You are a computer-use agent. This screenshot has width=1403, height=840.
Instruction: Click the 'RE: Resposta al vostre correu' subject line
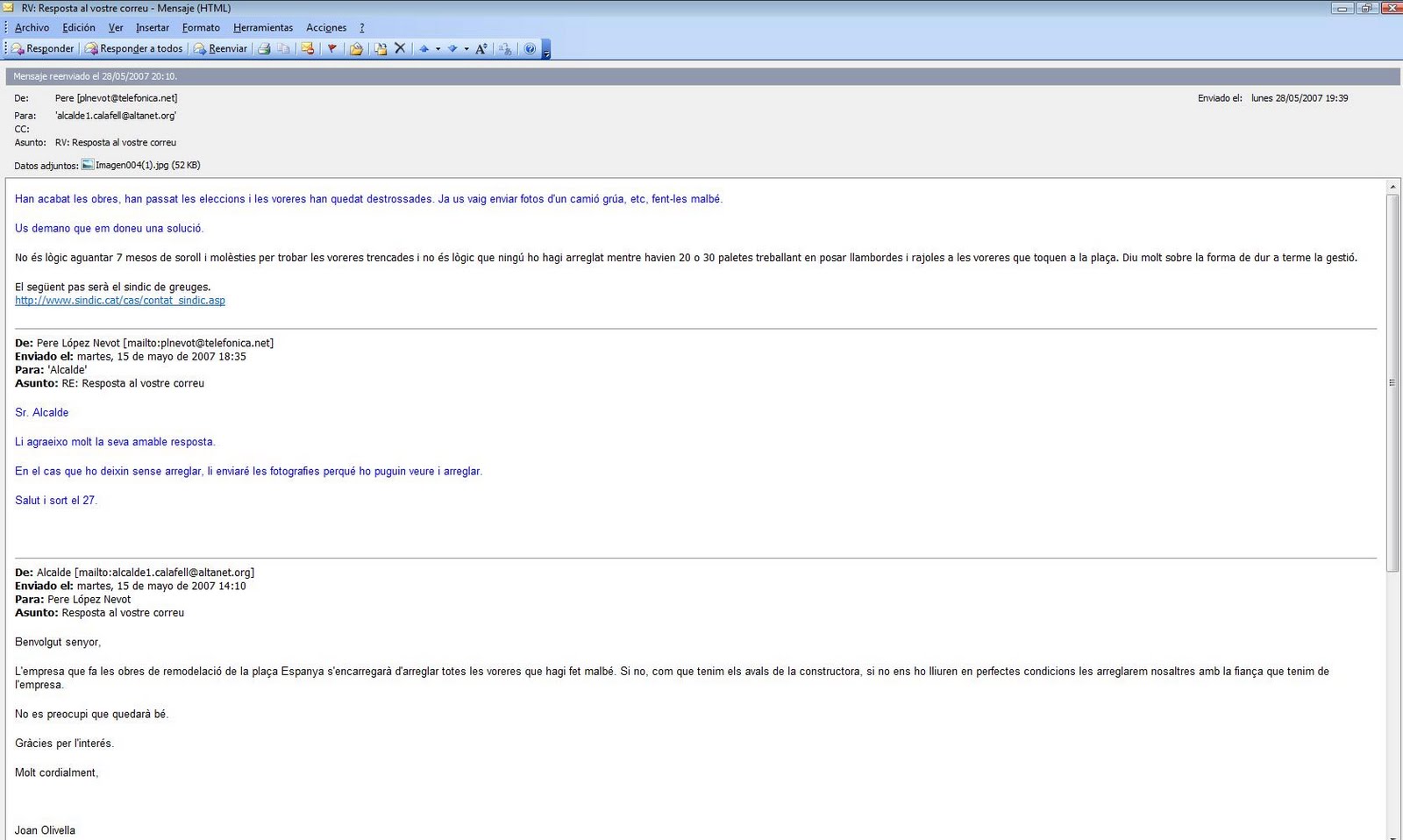tap(133, 383)
